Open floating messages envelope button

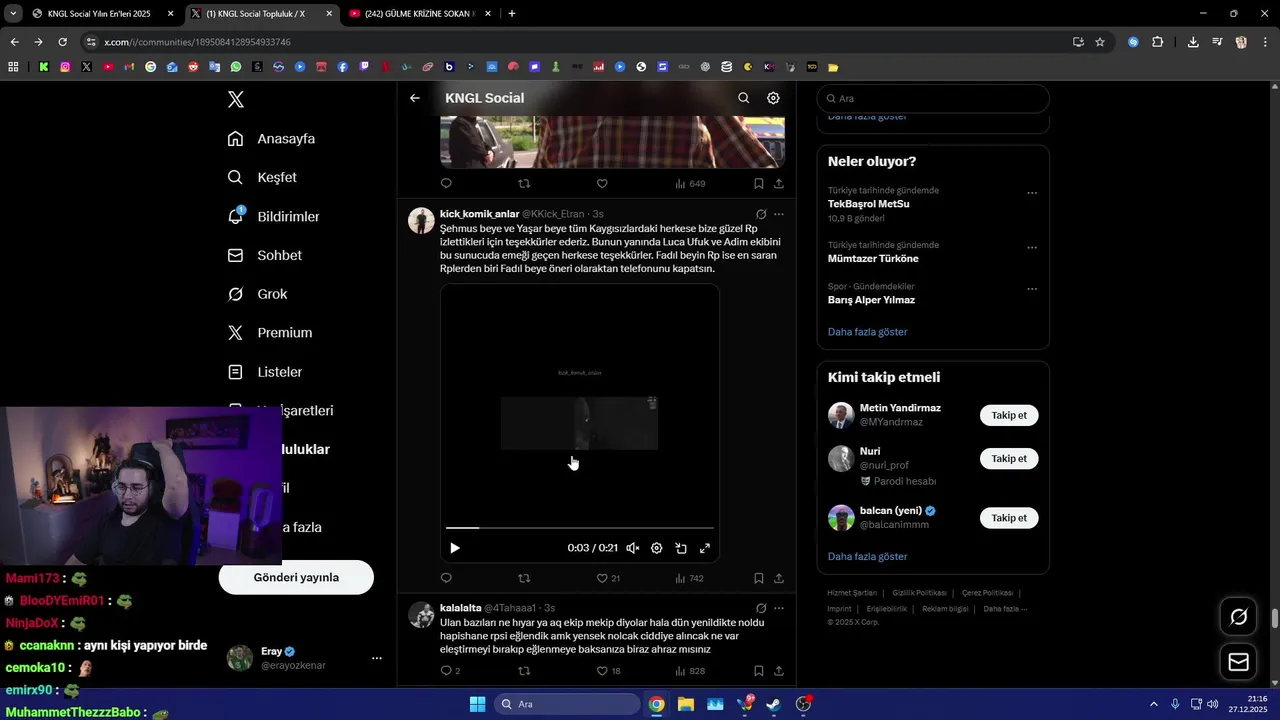click(1238, 662)
